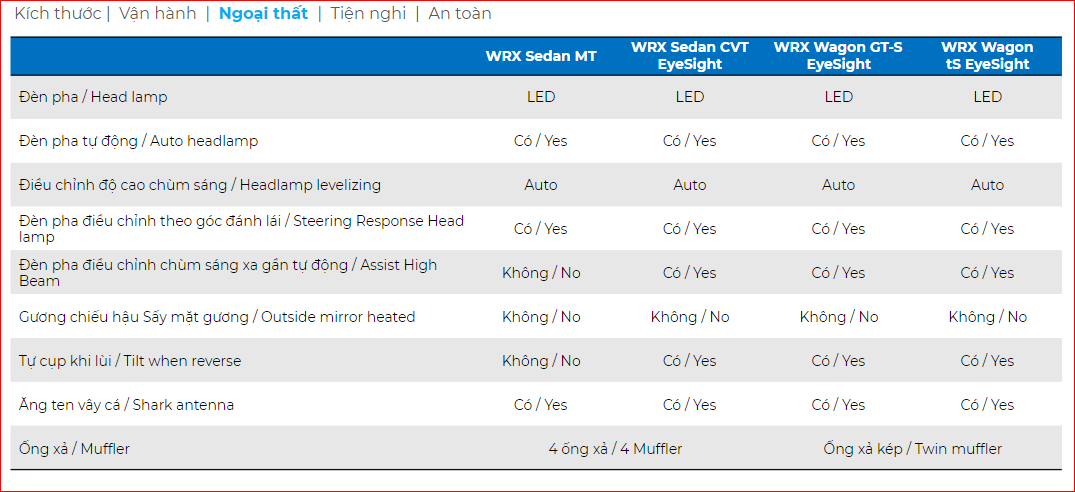Click the Ống xả / Muffler row label

point(74,449)
